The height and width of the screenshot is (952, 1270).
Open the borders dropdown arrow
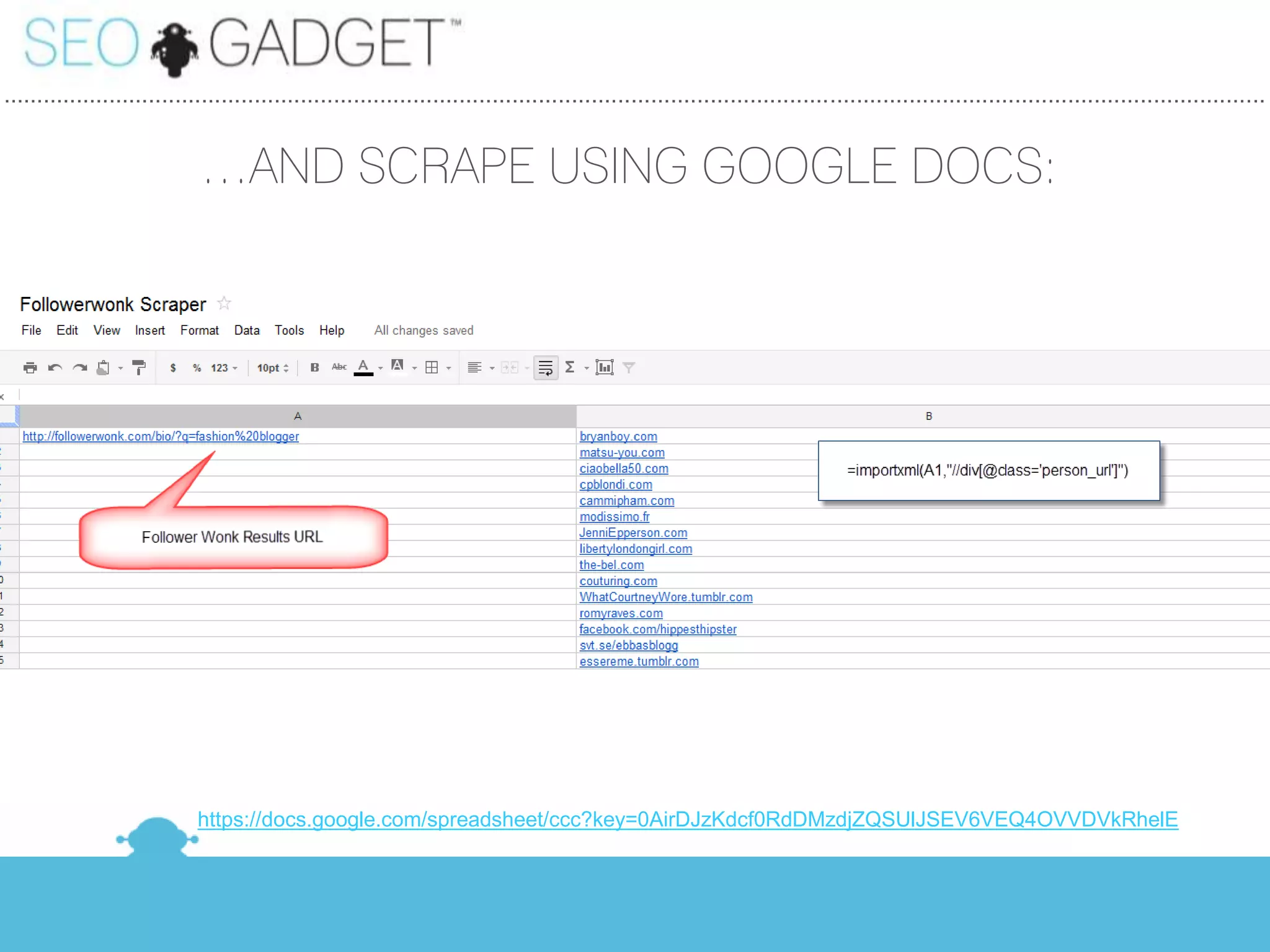coord(449,369)
